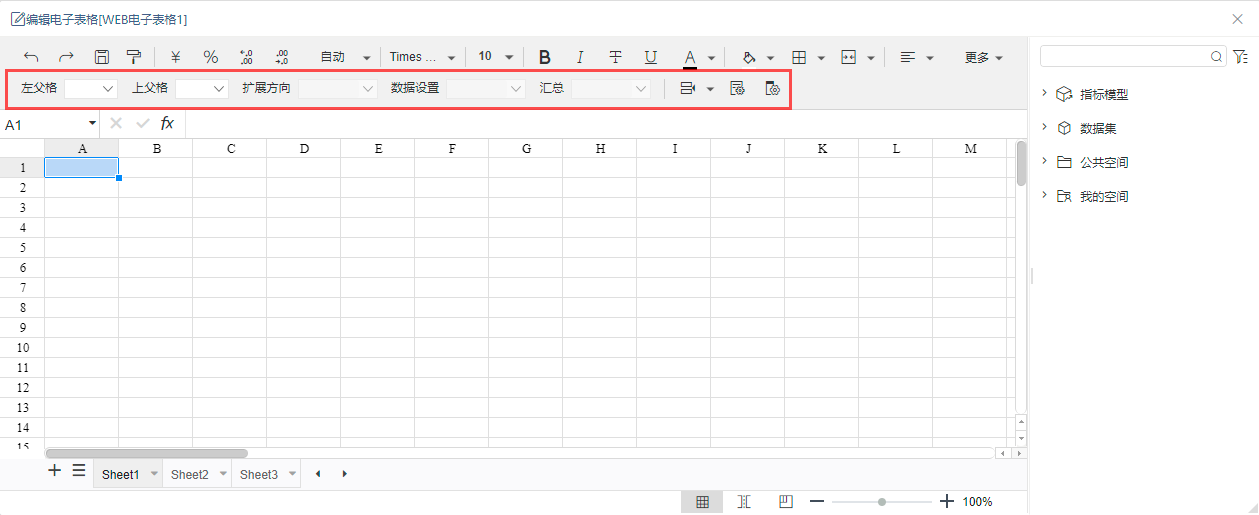Viewport: 1259px width, 515px height.
Task: Open fill color dropdown arrow
Action: click(x=770, y=58)
